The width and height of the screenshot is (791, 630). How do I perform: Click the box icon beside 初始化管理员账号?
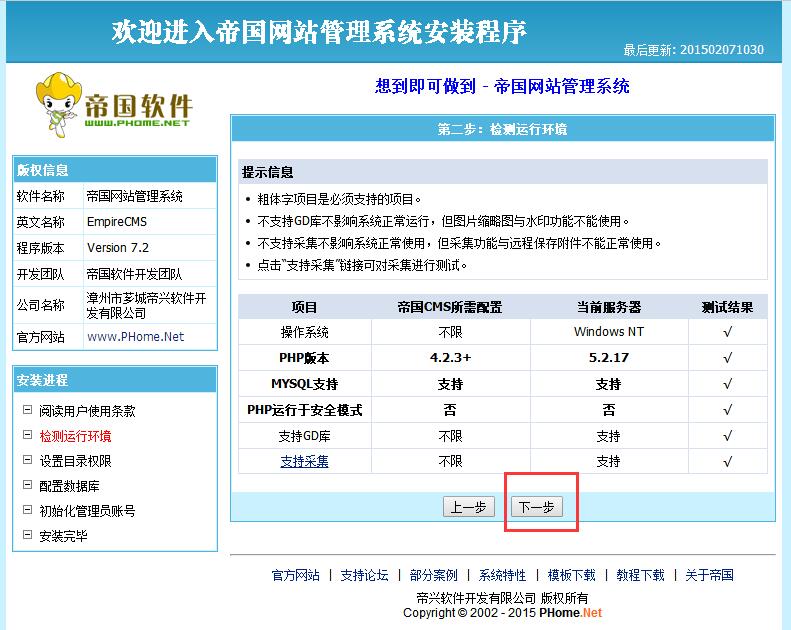pyautogui.click(x=28, y=509)
